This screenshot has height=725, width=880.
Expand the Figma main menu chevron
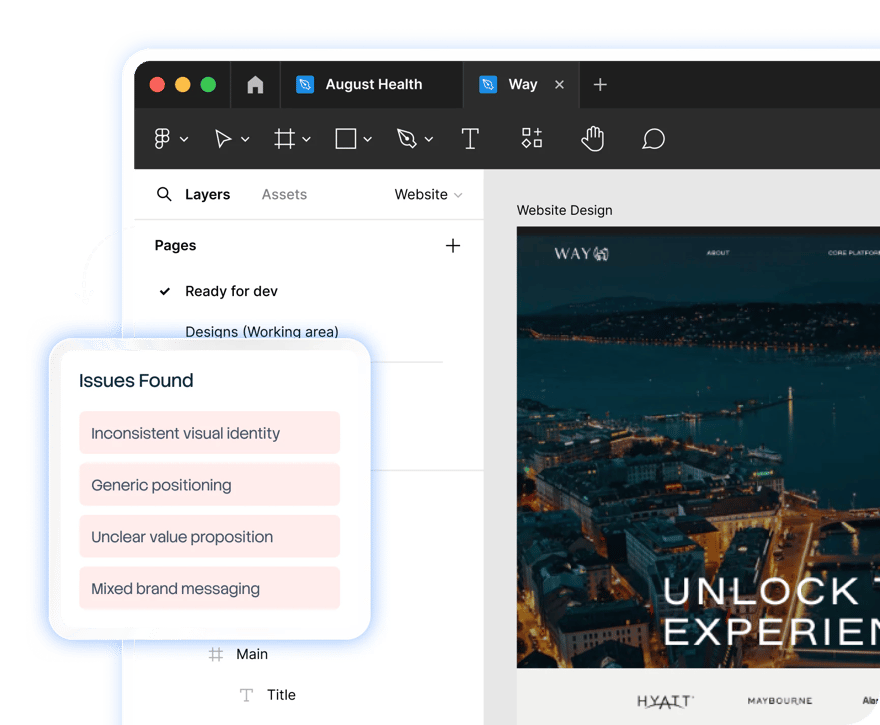point(184,139)
